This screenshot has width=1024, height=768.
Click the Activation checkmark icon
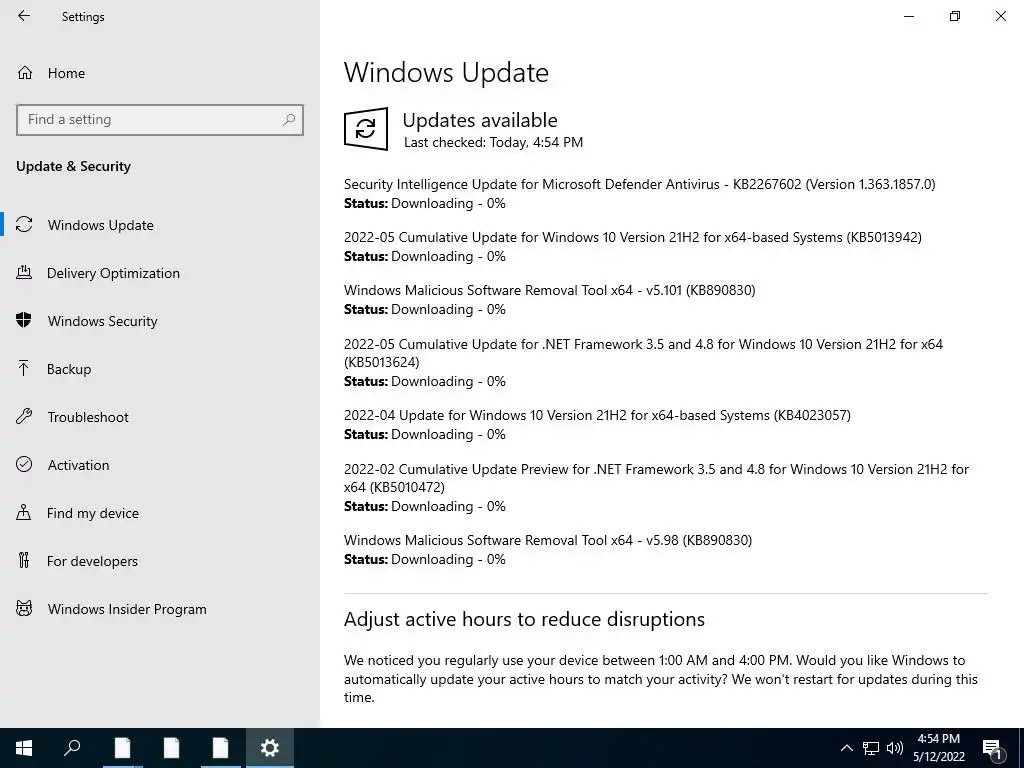click(x=24, y=464)
